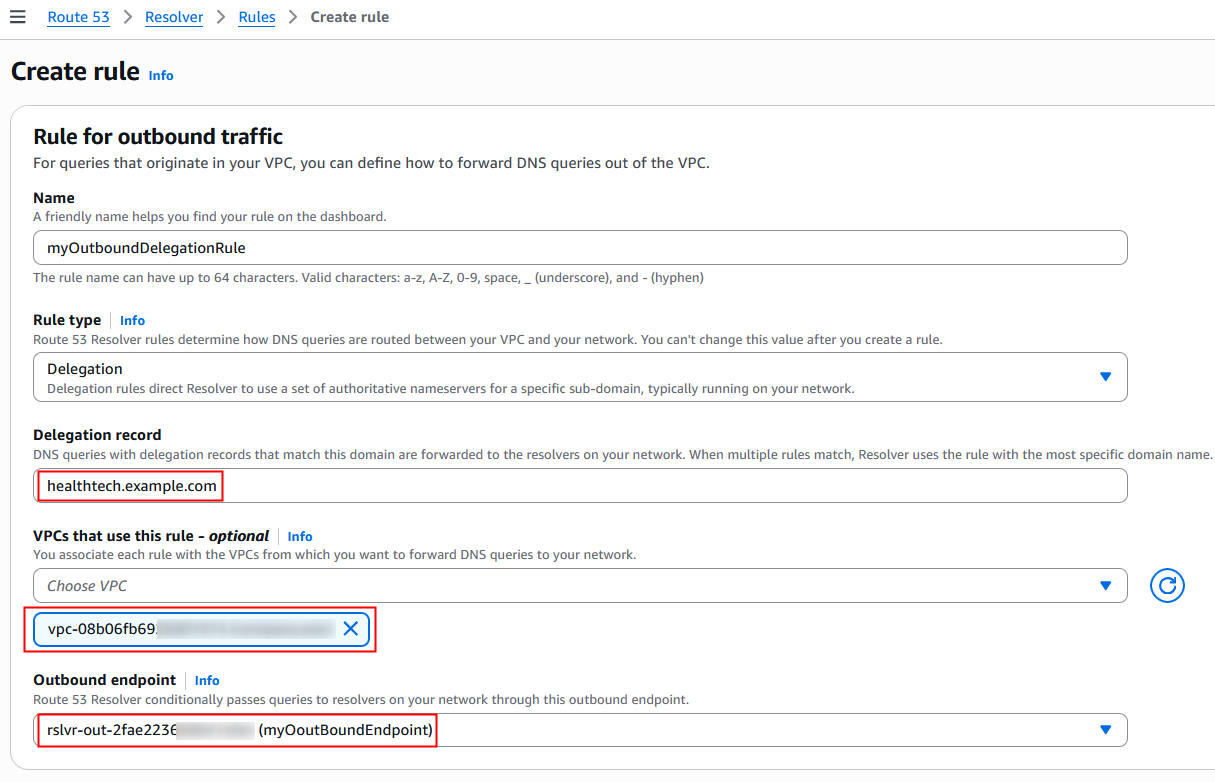Click the dropdown arrow on Outbound endpoint field
Screen dimensions: 1215x782
(x=1106, y=730)
